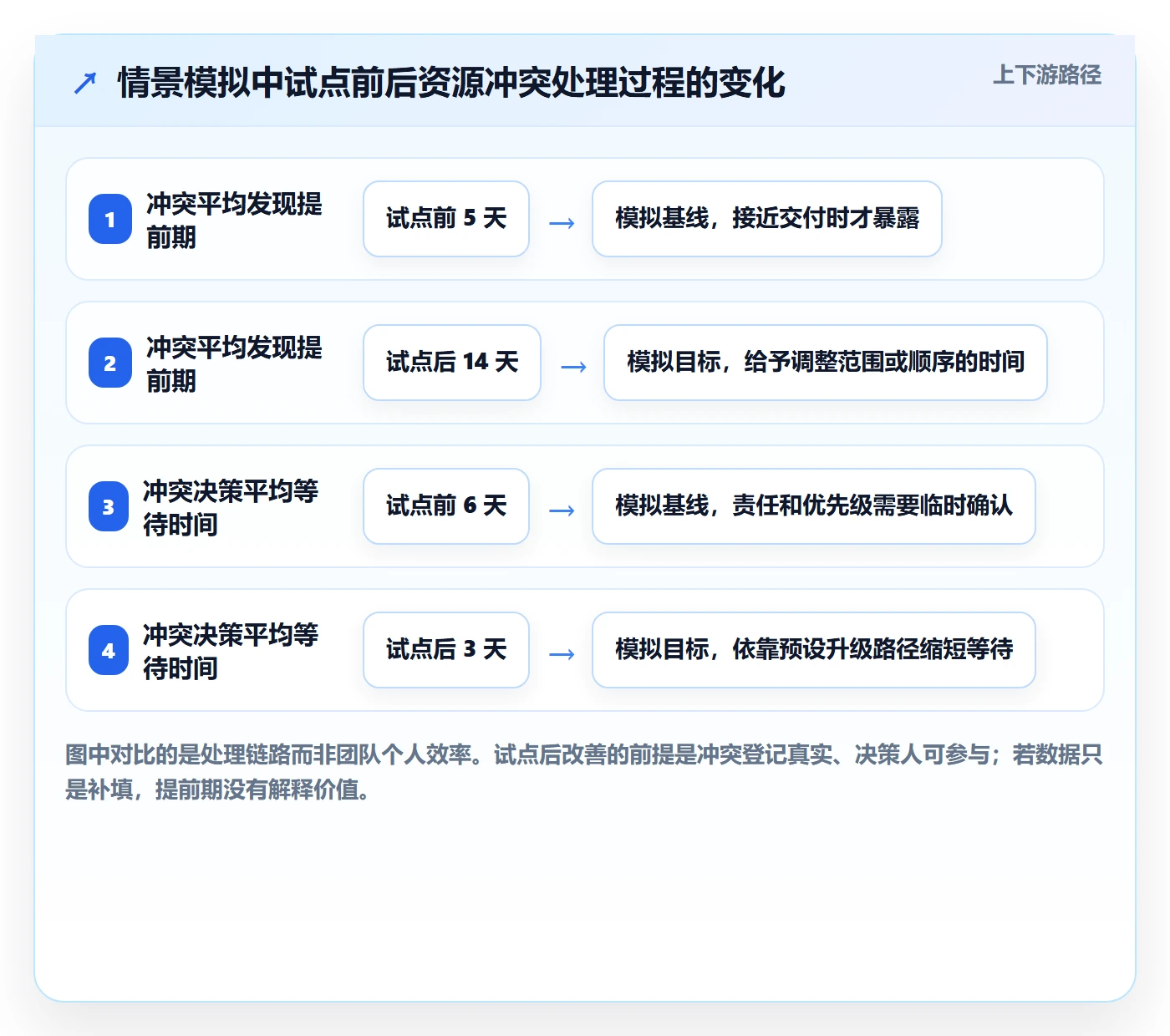Click the "模拟目标，依靠预设升级路径缩短等待" description box

pyautogui.click(x=814, y=650)
